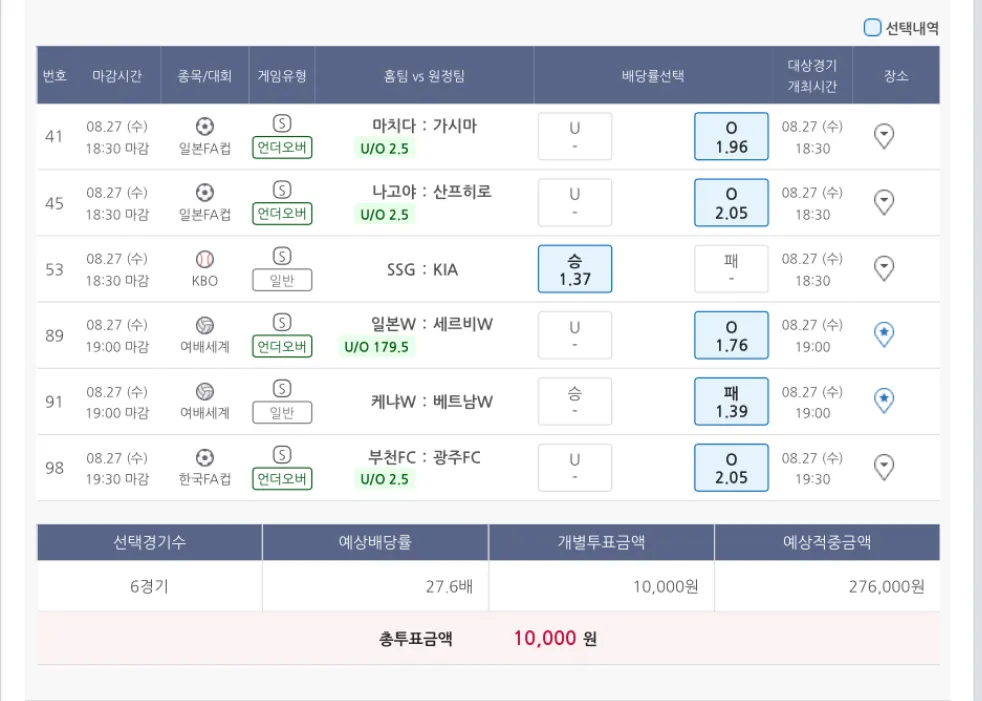Image resolution: width=982 pixels, height=701 pixels.
Task: Select U option for 마치다 vs 가시마
Action: pyautogui.click(x=575, y=137)
